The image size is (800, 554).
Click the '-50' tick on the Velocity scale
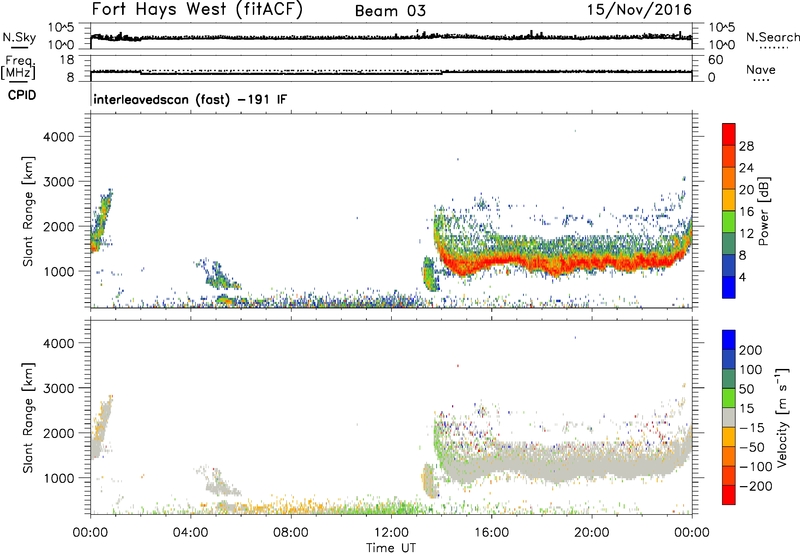click(x=752, y=447)
